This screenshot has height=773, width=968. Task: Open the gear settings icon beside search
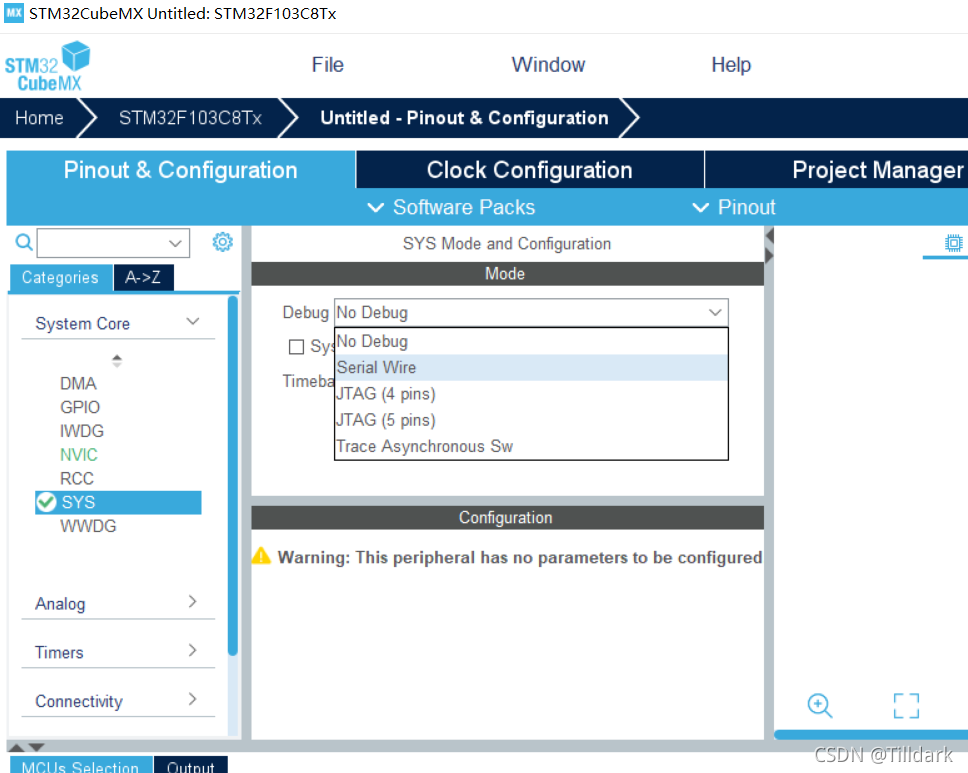click(222, 242)
